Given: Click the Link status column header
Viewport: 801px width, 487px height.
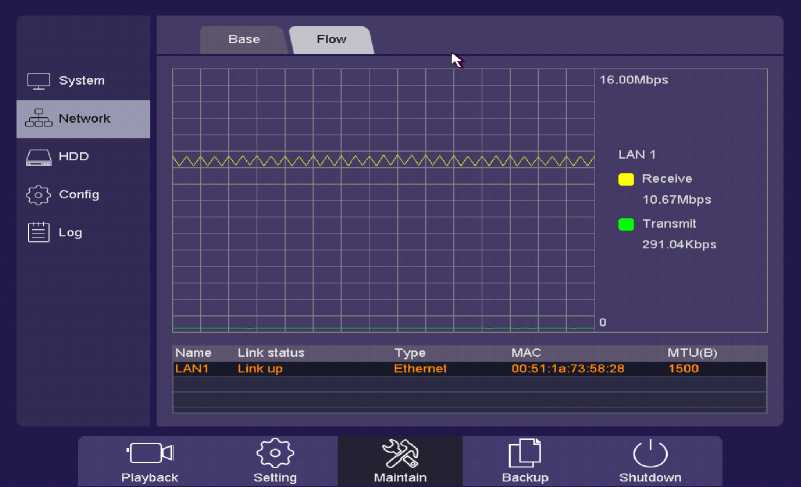Looking at the screenshot, I should [271, 353].
